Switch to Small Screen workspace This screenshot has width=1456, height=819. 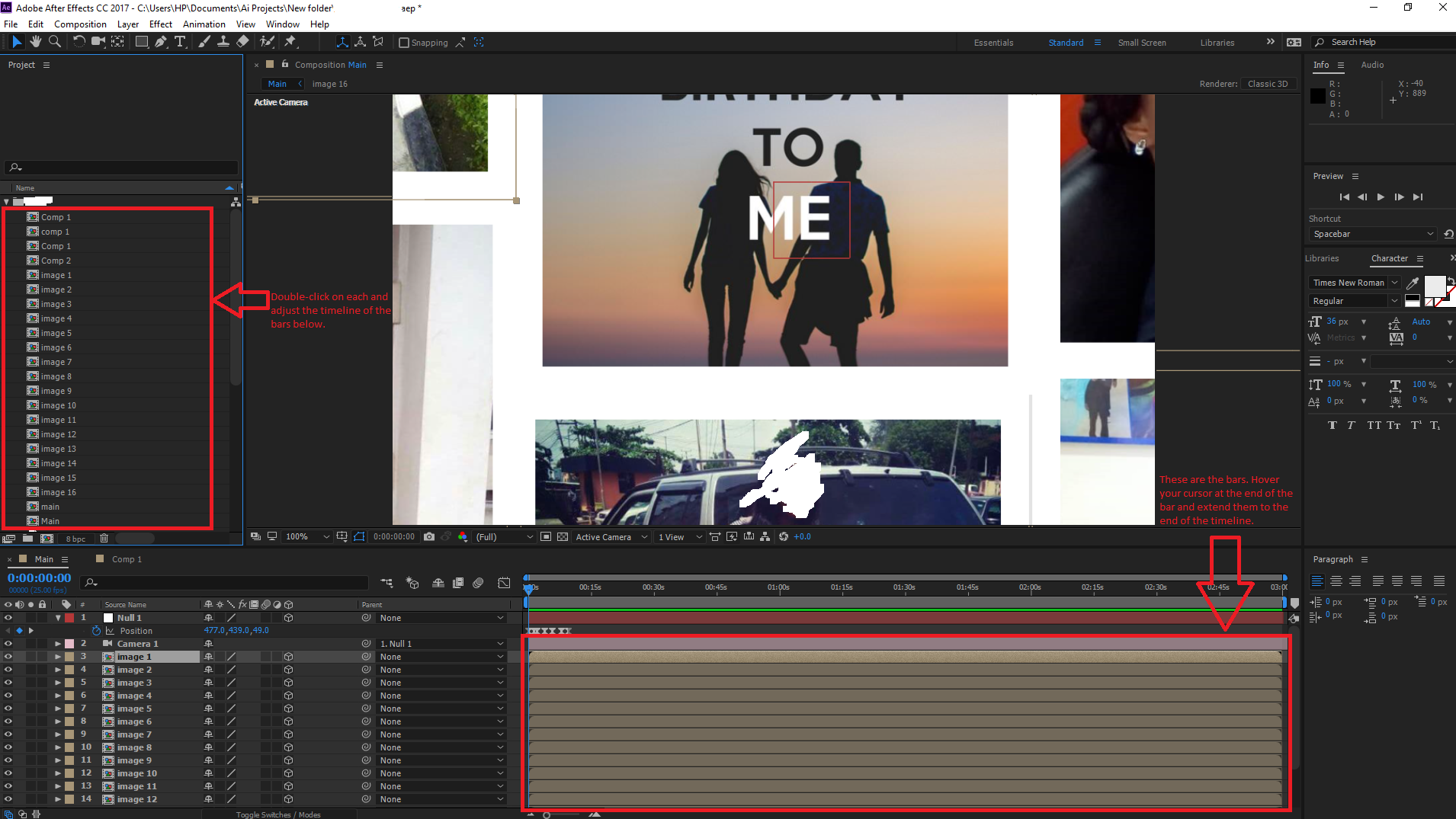[x=1142, y=43]
